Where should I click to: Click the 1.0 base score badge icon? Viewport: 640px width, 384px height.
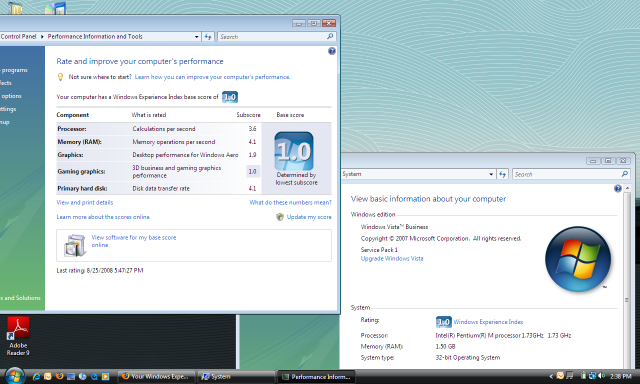[x=294, y=151]
